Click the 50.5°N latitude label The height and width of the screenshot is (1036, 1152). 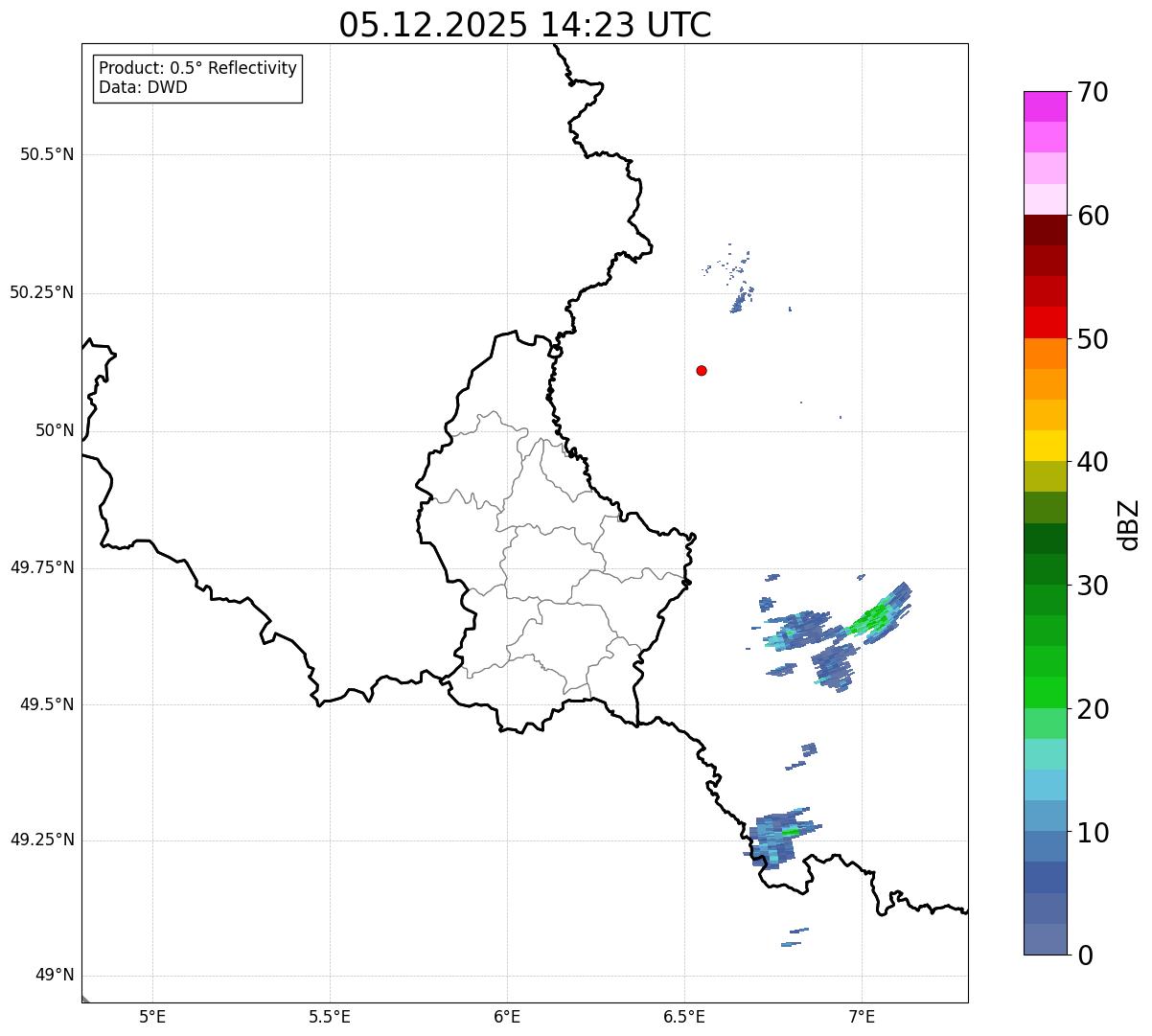[47, 154]
